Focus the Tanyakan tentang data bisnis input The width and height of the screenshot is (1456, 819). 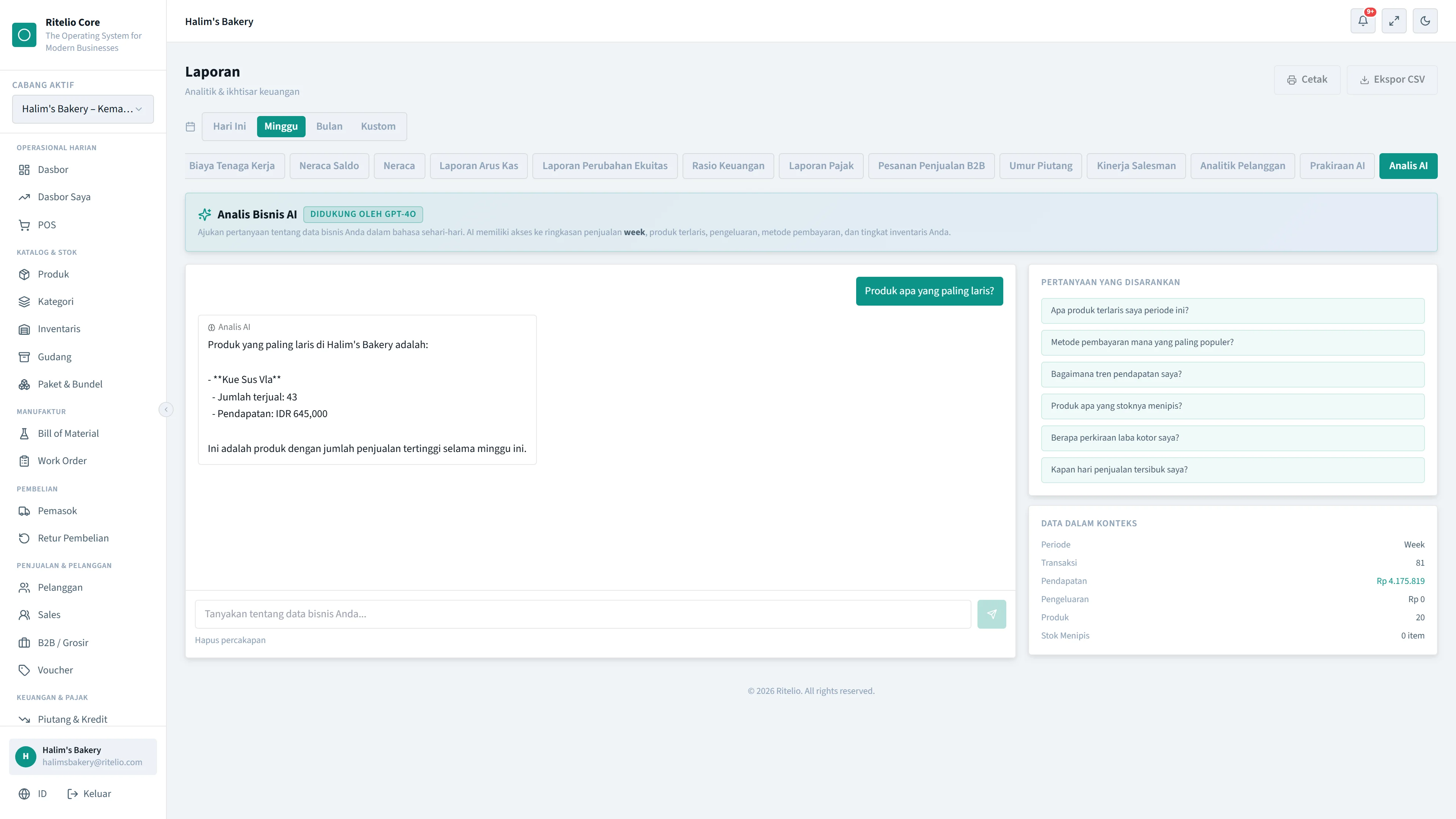point(583,614)
